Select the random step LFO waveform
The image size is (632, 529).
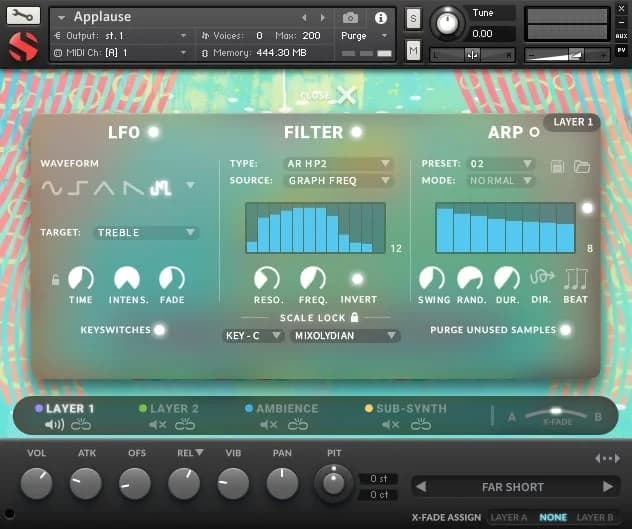point(160,187)
